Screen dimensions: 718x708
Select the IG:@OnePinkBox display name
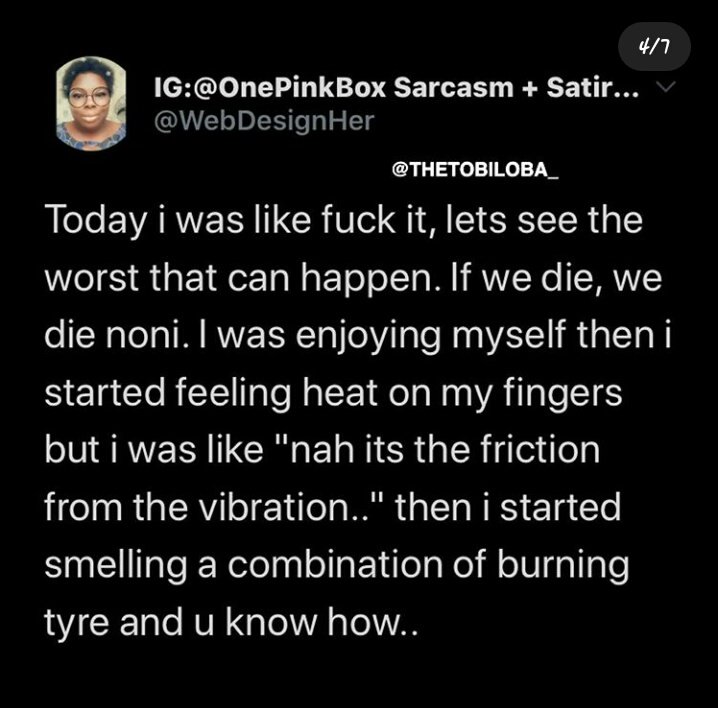(270, 87)
